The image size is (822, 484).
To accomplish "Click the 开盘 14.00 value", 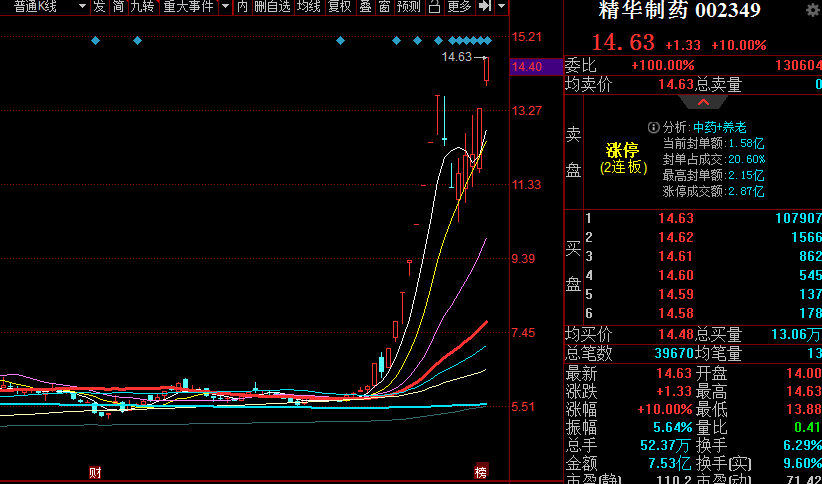I will point(804,373).
